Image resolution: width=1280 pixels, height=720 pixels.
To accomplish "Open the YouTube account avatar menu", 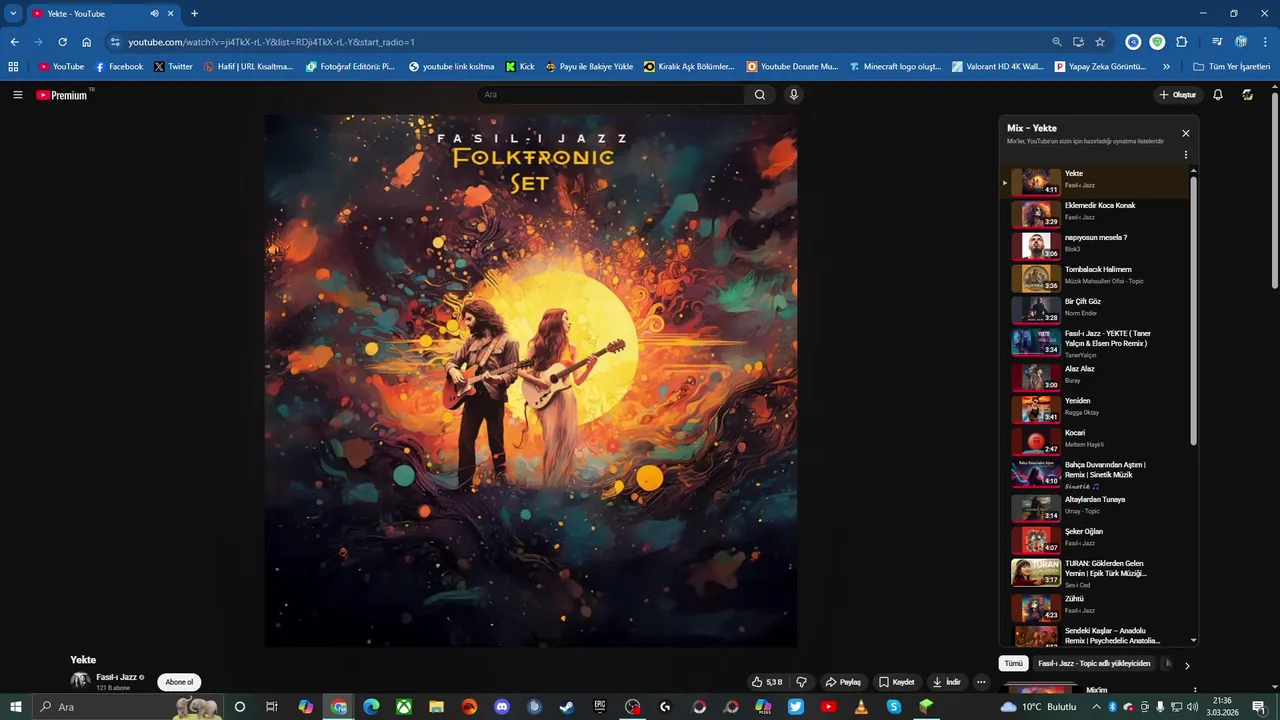I will [x=1248, y=95].
